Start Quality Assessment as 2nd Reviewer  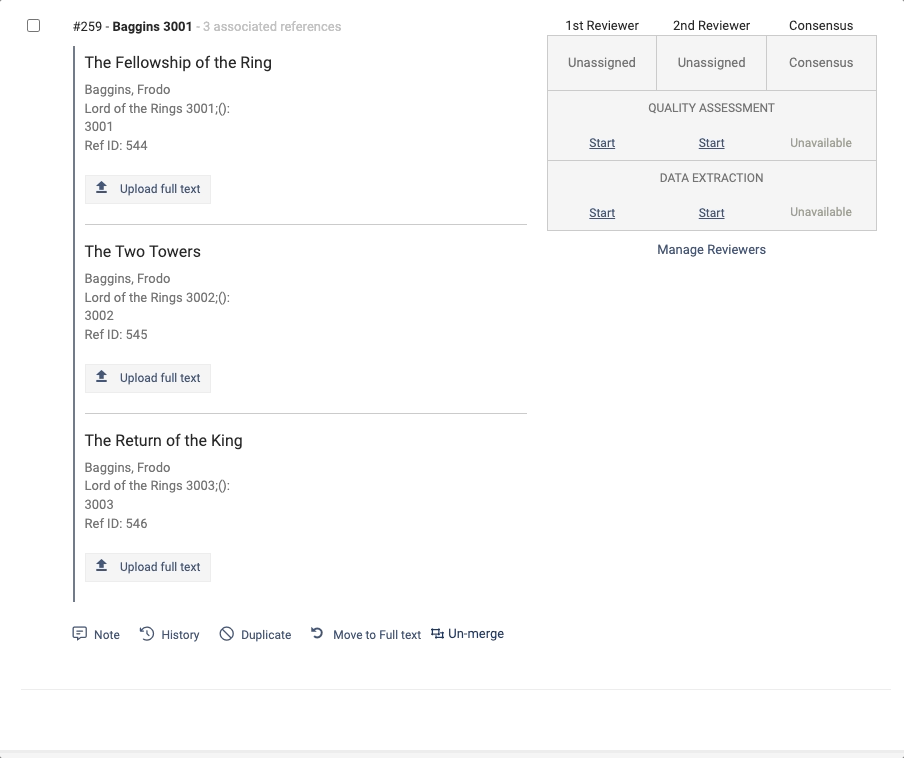(711, 143)
